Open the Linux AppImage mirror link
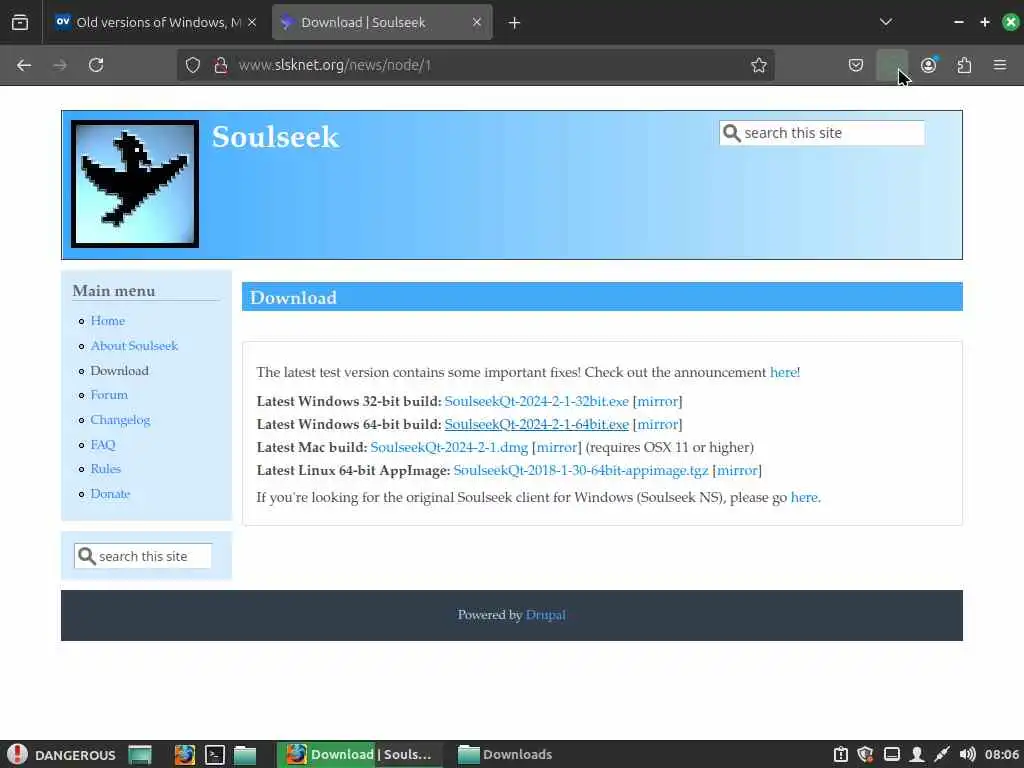This screenshot has width=1024, height=768. pyautogui.click(x=737, y=470)
